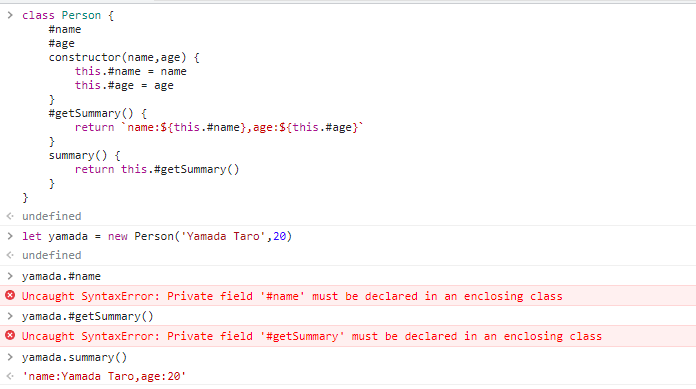Click the 'summary() {' method line
The image size is (696, 389).
[x=84, y=155]
